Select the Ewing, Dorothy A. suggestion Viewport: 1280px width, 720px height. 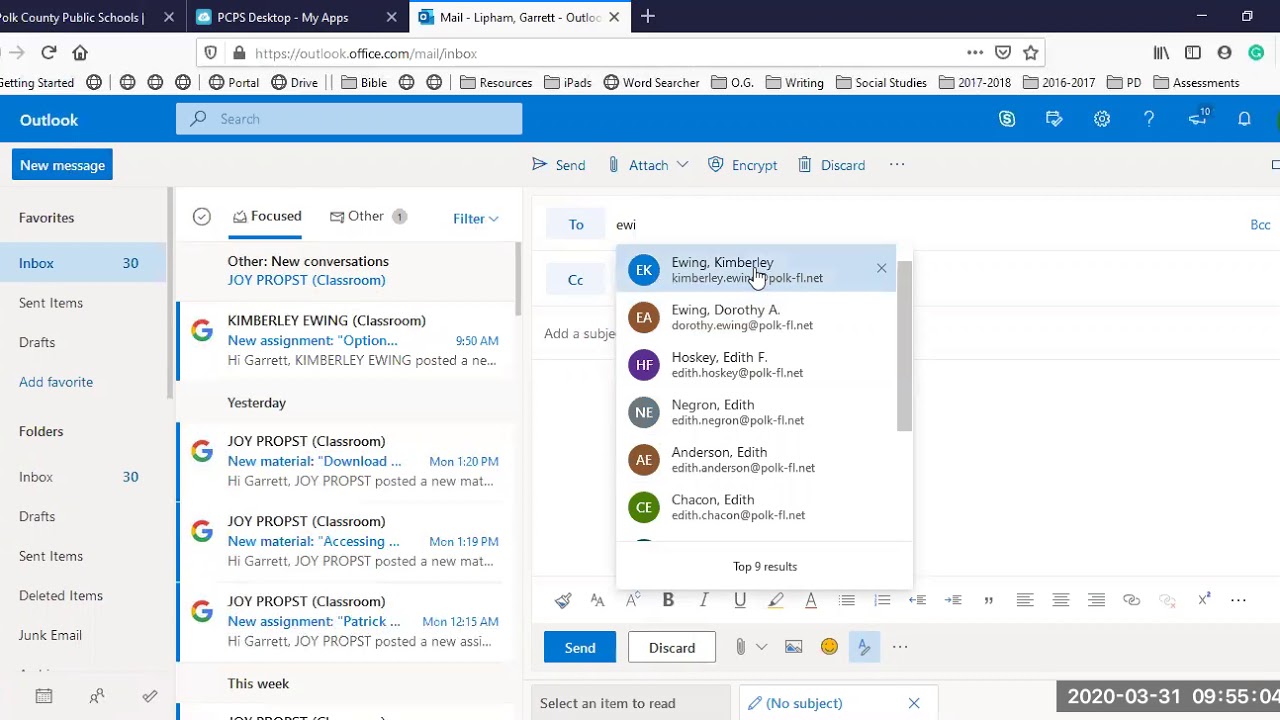pyautogui.click(x=756, y=317)
